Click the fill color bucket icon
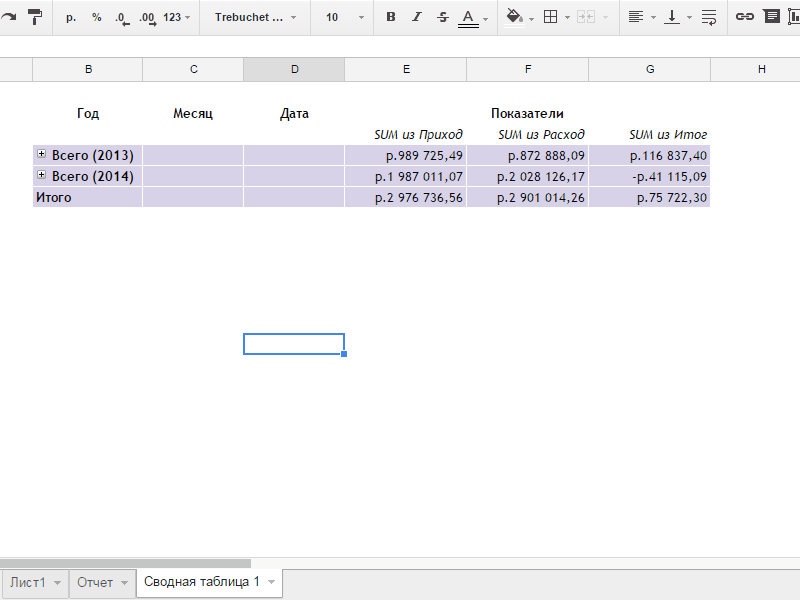The width and height of the screenshot is (800, 600). 514,17
